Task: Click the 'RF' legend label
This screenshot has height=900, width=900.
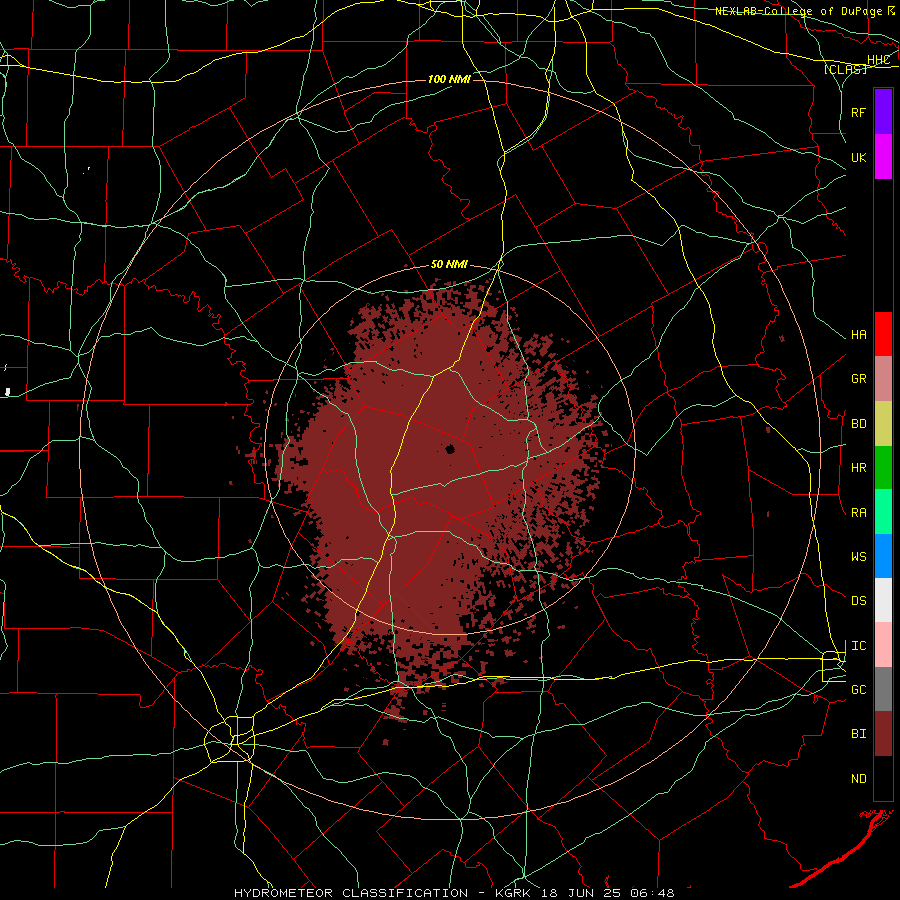Action: point(858,112)
